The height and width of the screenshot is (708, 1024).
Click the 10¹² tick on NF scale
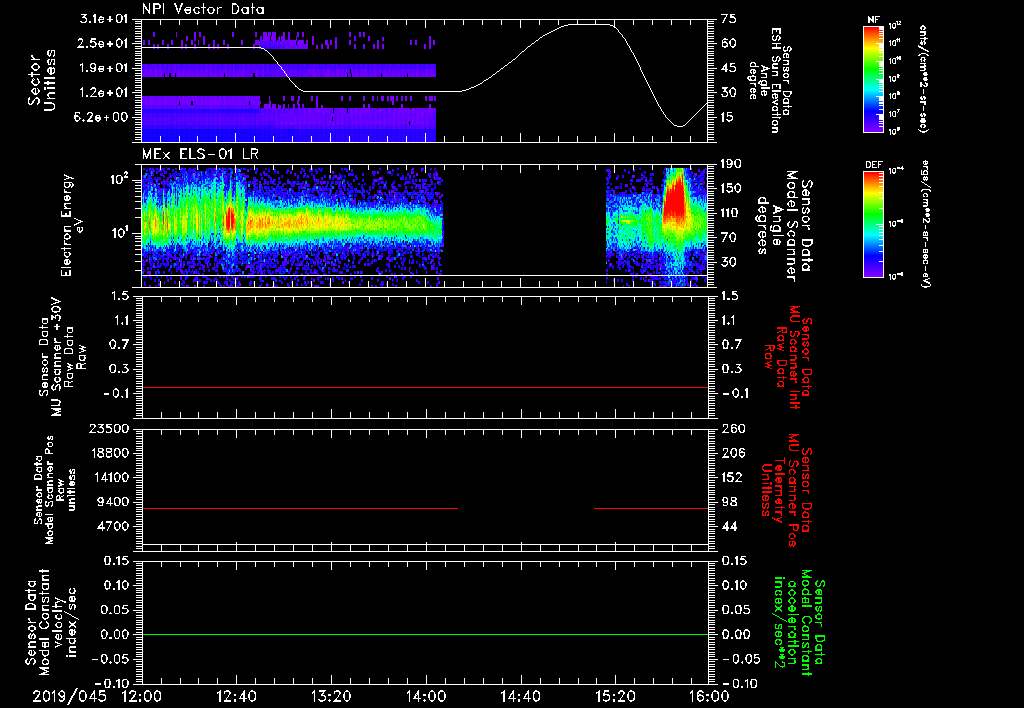[x=895, y=25]
